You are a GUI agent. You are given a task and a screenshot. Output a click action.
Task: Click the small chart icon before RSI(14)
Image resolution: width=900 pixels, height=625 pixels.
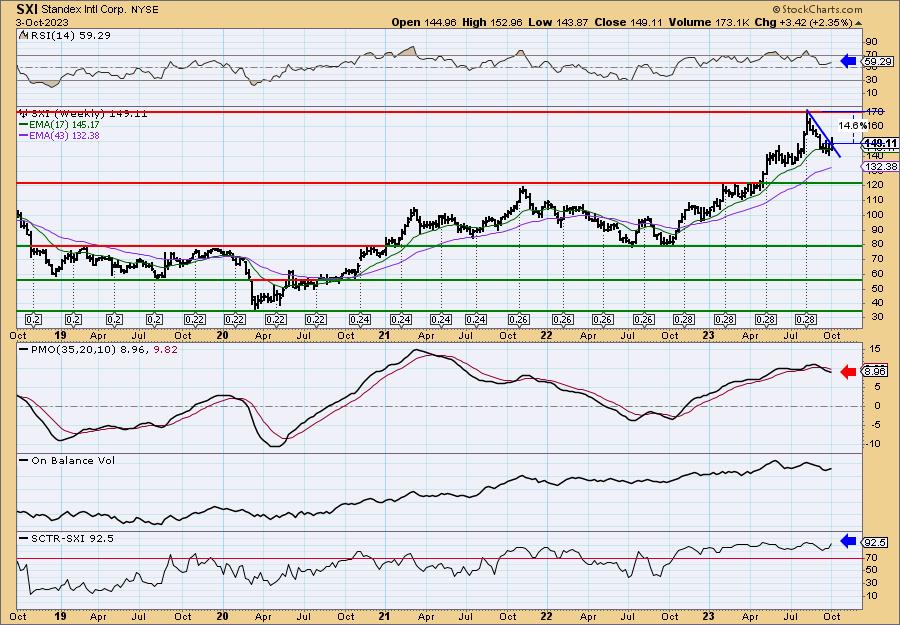tap(22, 35)
